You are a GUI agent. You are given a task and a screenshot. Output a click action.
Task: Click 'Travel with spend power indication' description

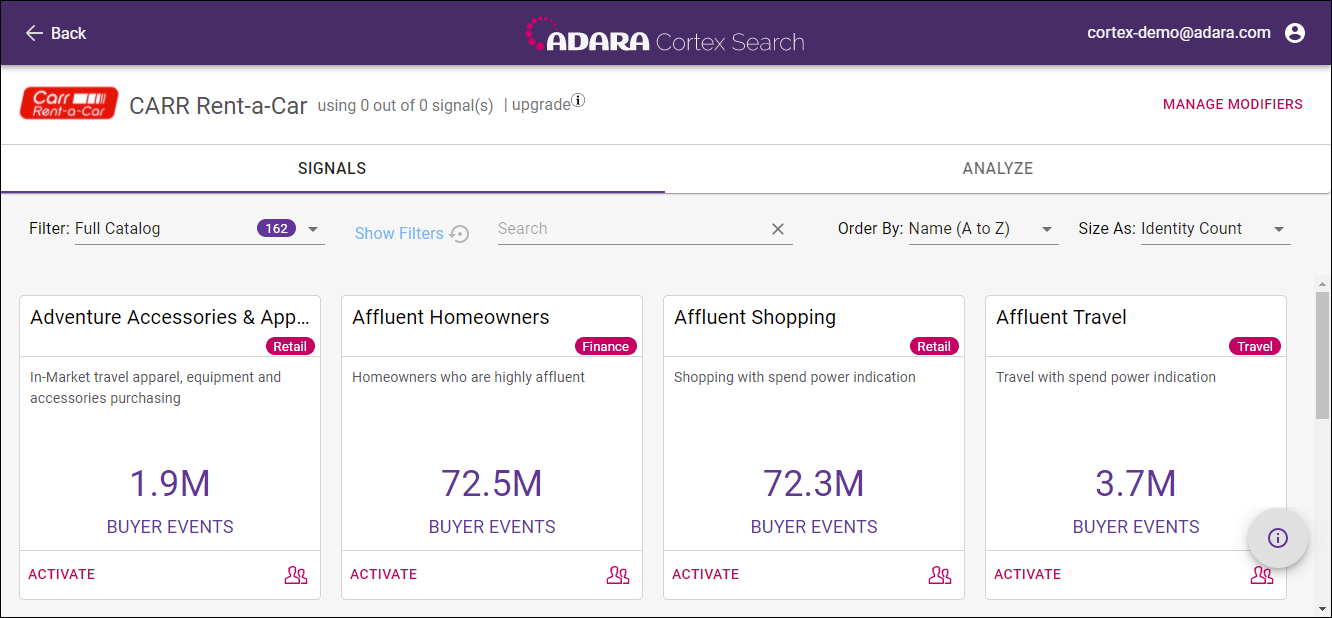(x=1106, y=377)
